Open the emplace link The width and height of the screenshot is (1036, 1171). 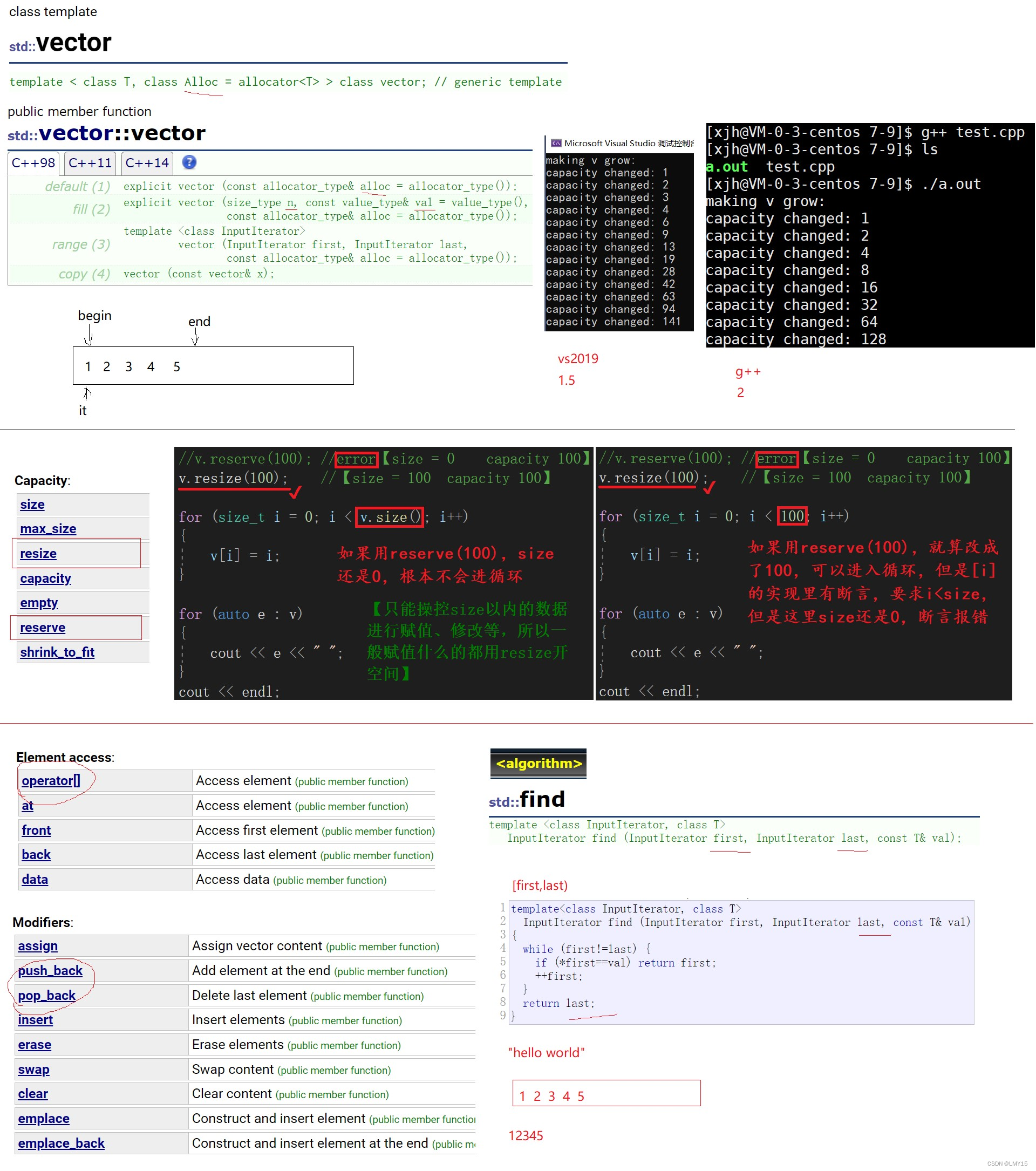pos(44,1118)
